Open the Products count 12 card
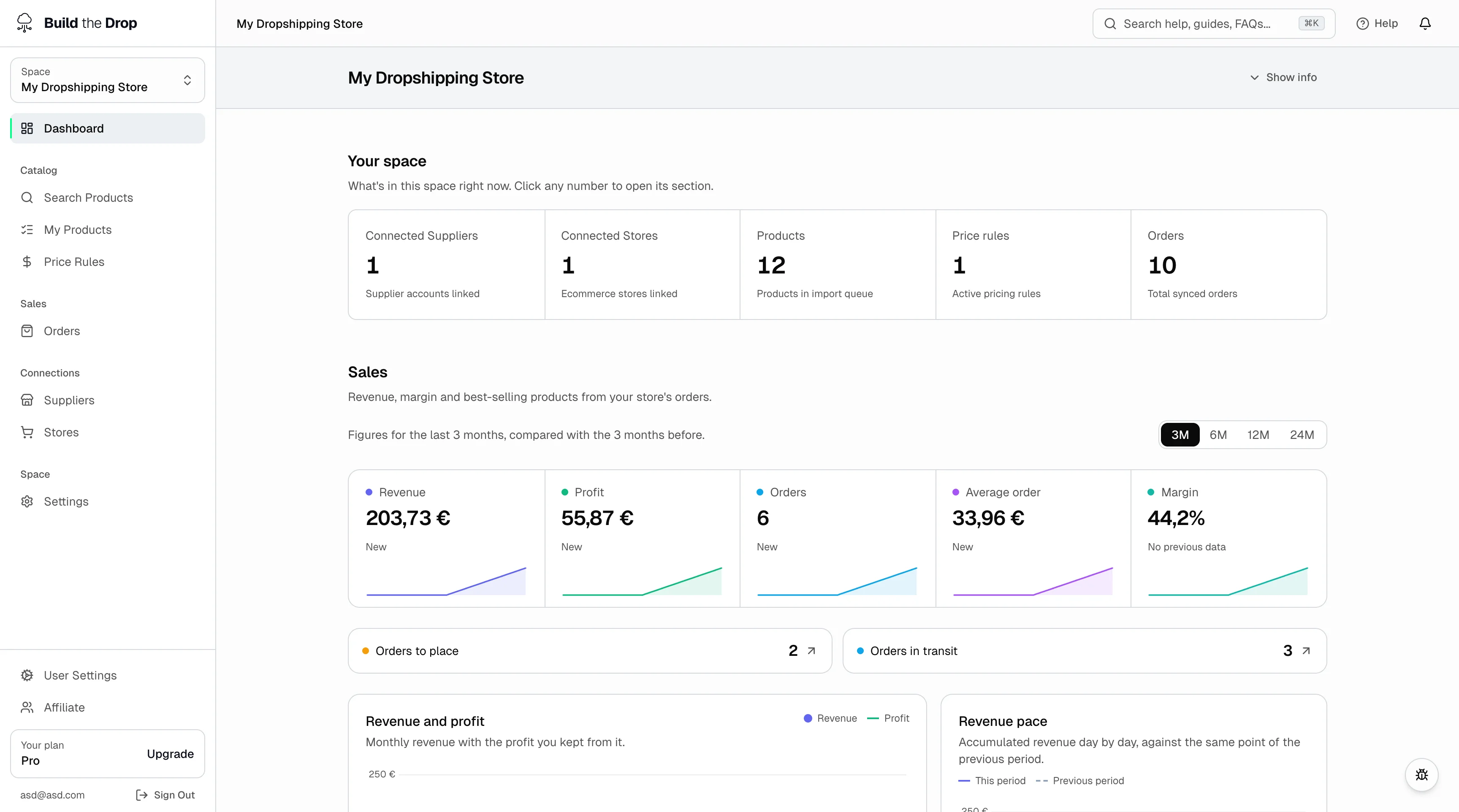The image size is (1459, 812). click(x=838, y=265)
